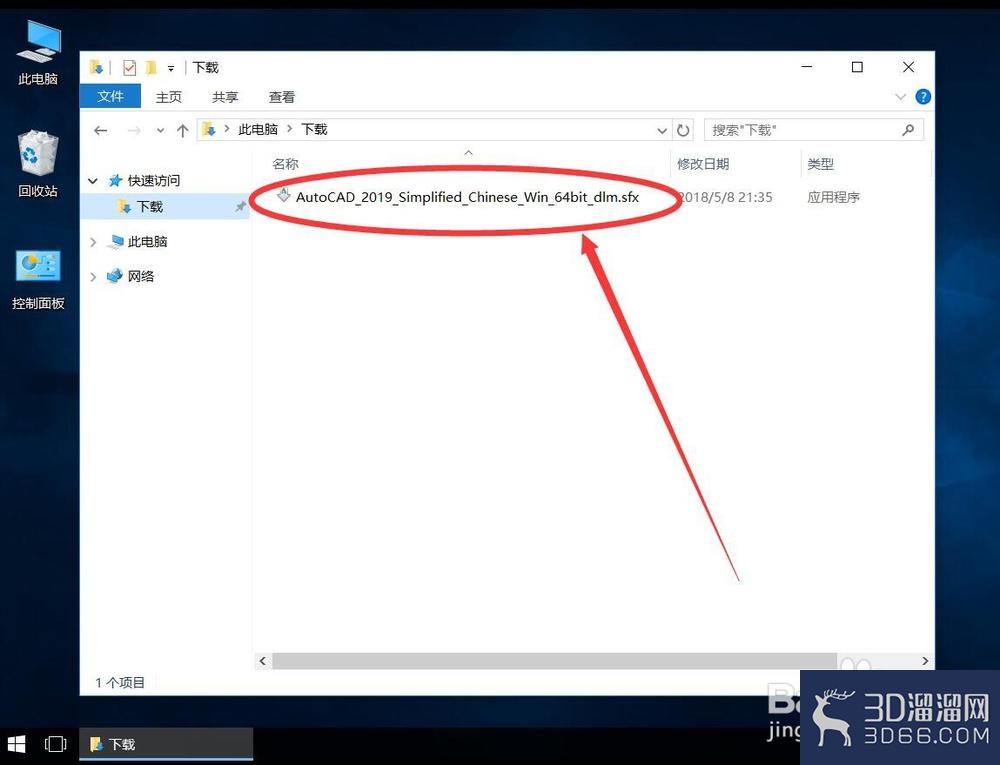Click the AutoCAD installer file icon
This screenshot has height=765, width=1000.
click(283, 196)
